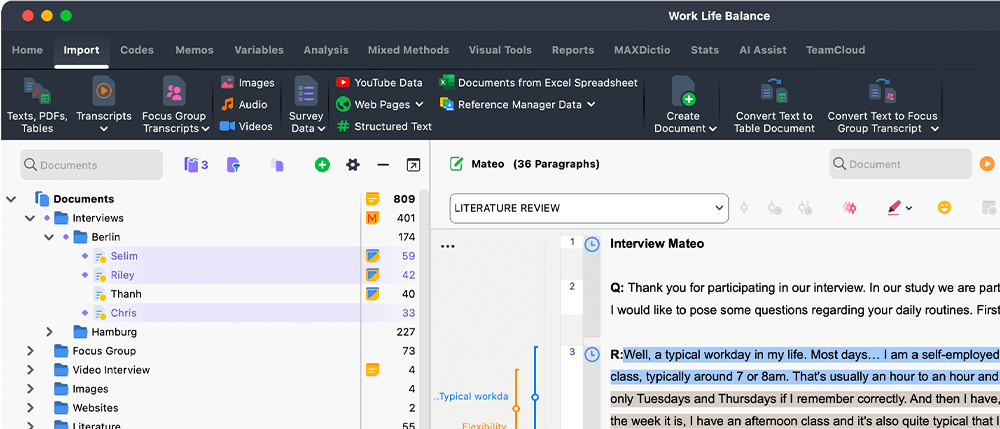Select the YouTube Data import option
This screenshot has width=1000, height=429.
click(x=379, y=83)
